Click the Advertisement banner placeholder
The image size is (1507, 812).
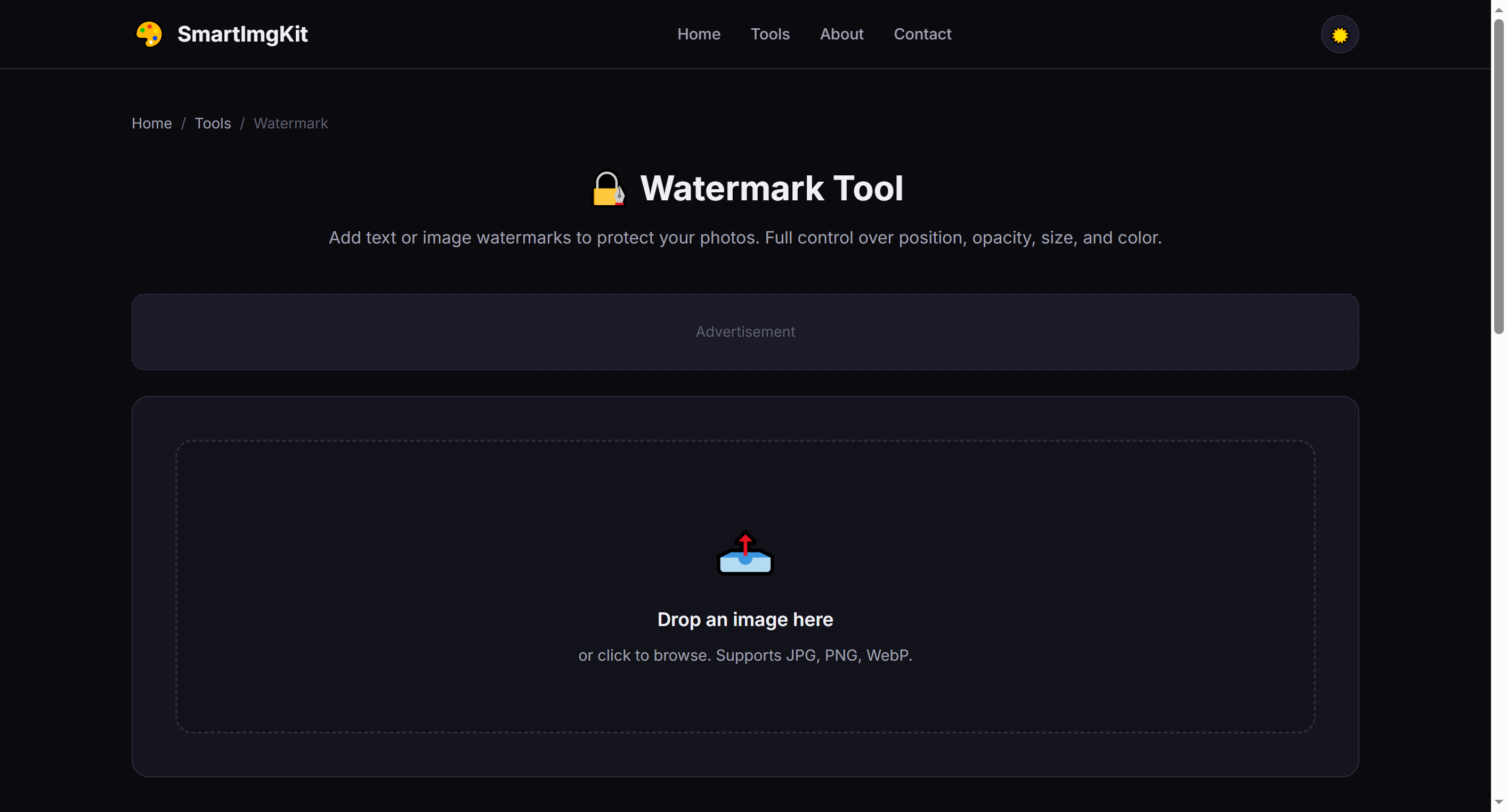pyautogui.click(x=746, y=332)
